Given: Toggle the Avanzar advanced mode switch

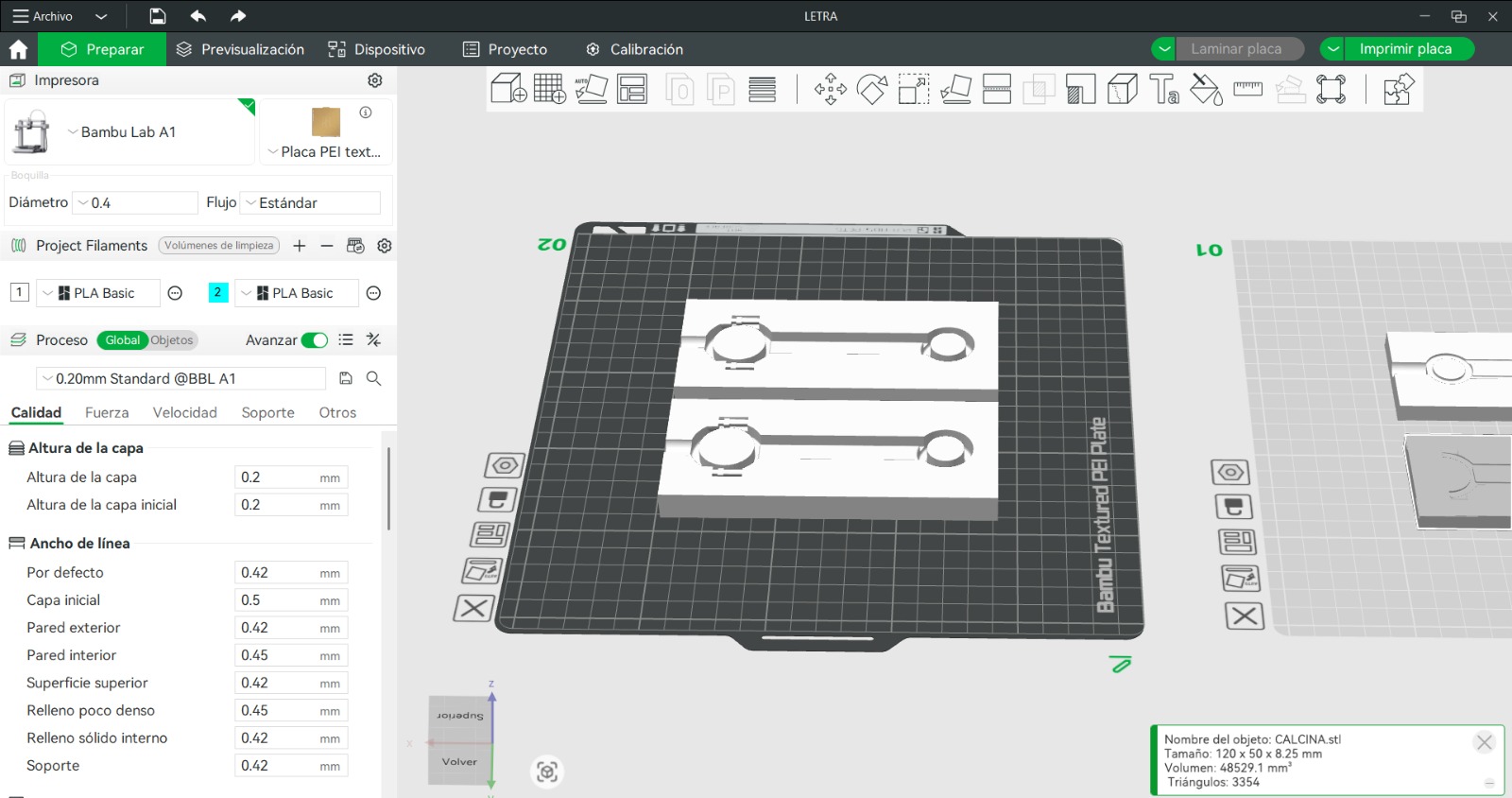Looking at the screenshot, I should pos(315,340).
